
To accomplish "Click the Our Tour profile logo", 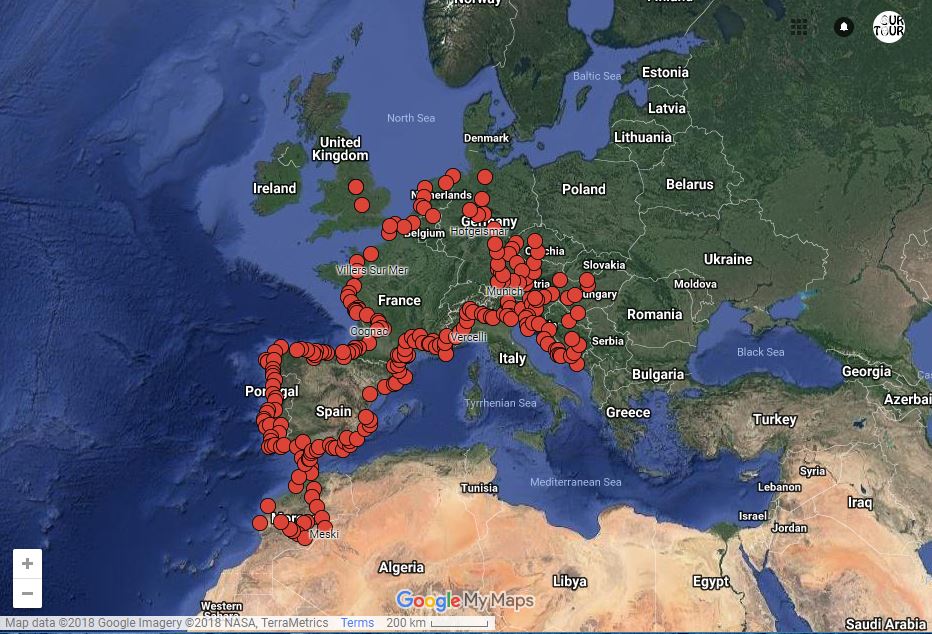I will pyautogui.click(x=888, y=27).
